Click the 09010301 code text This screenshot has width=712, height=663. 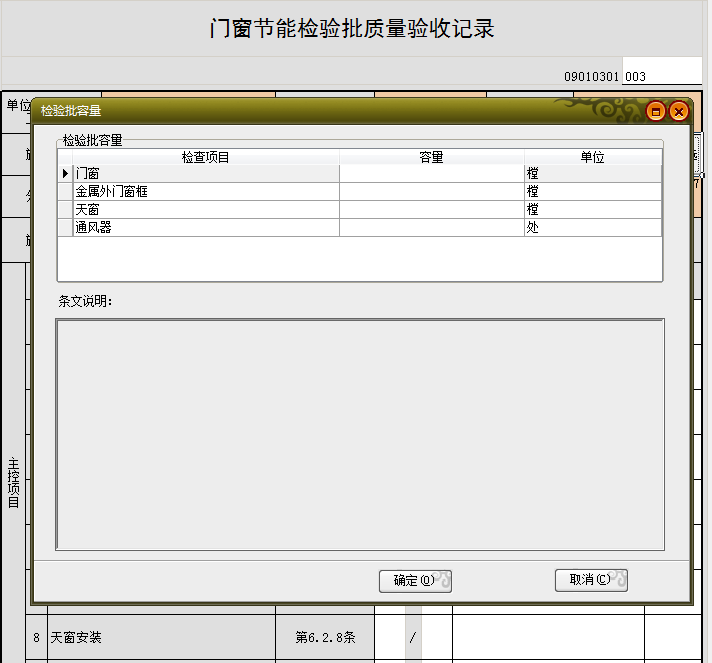[x=591, y=76]
